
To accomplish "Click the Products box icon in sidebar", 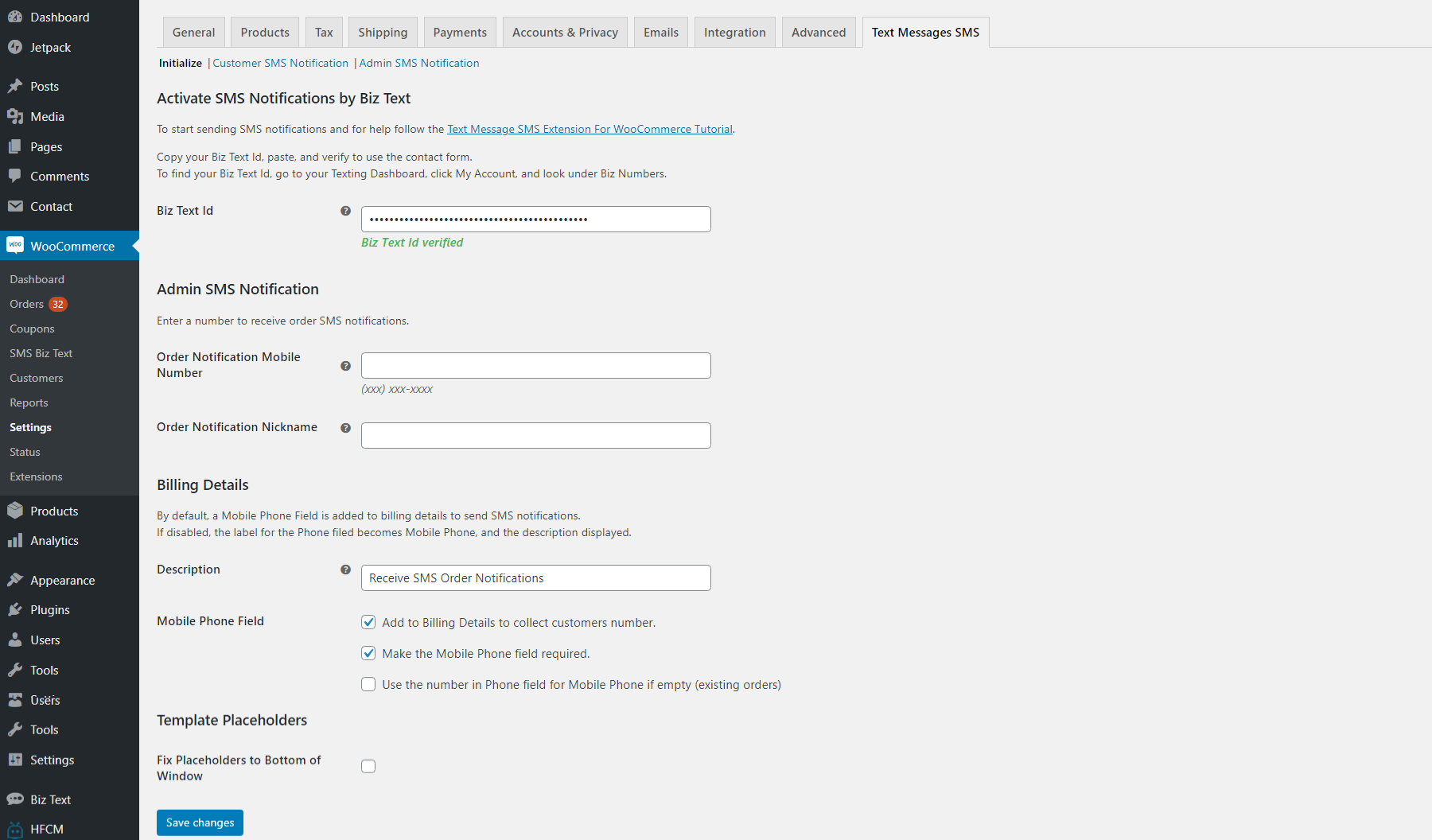I will coord(15,511).
